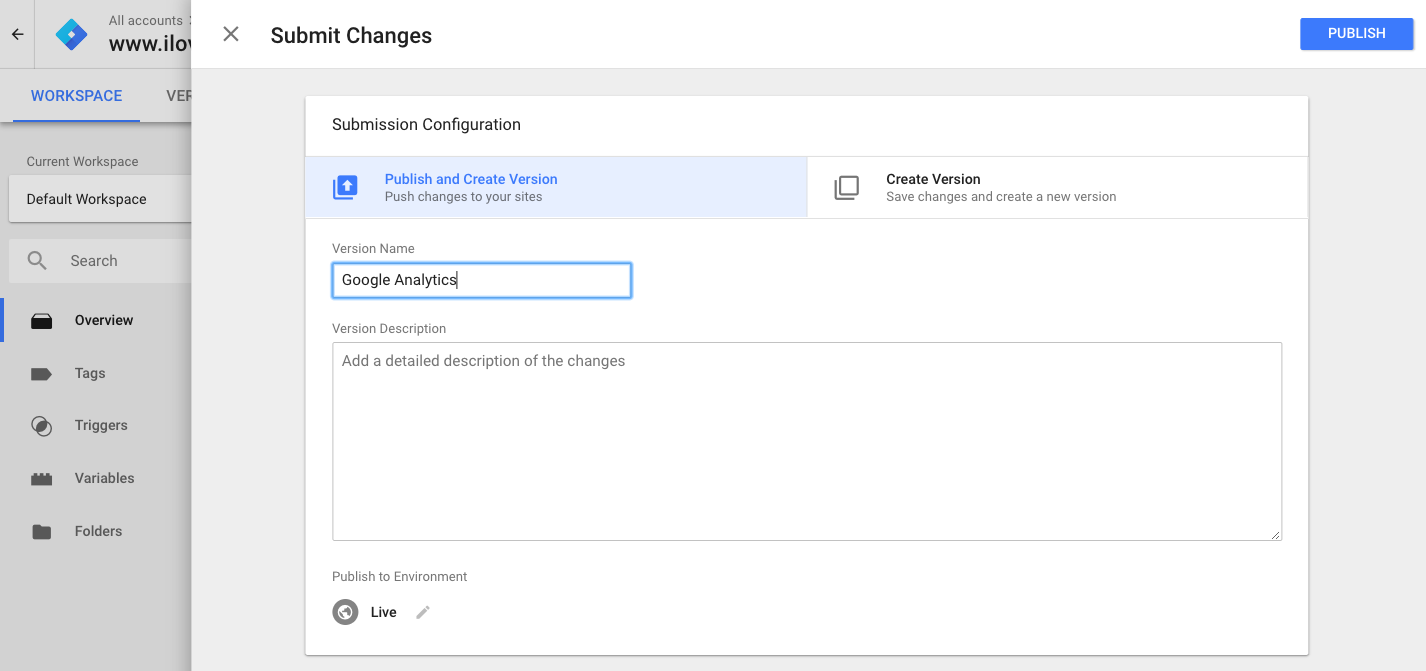Edit the Live environment with the pencil icon

pos(423,612)
